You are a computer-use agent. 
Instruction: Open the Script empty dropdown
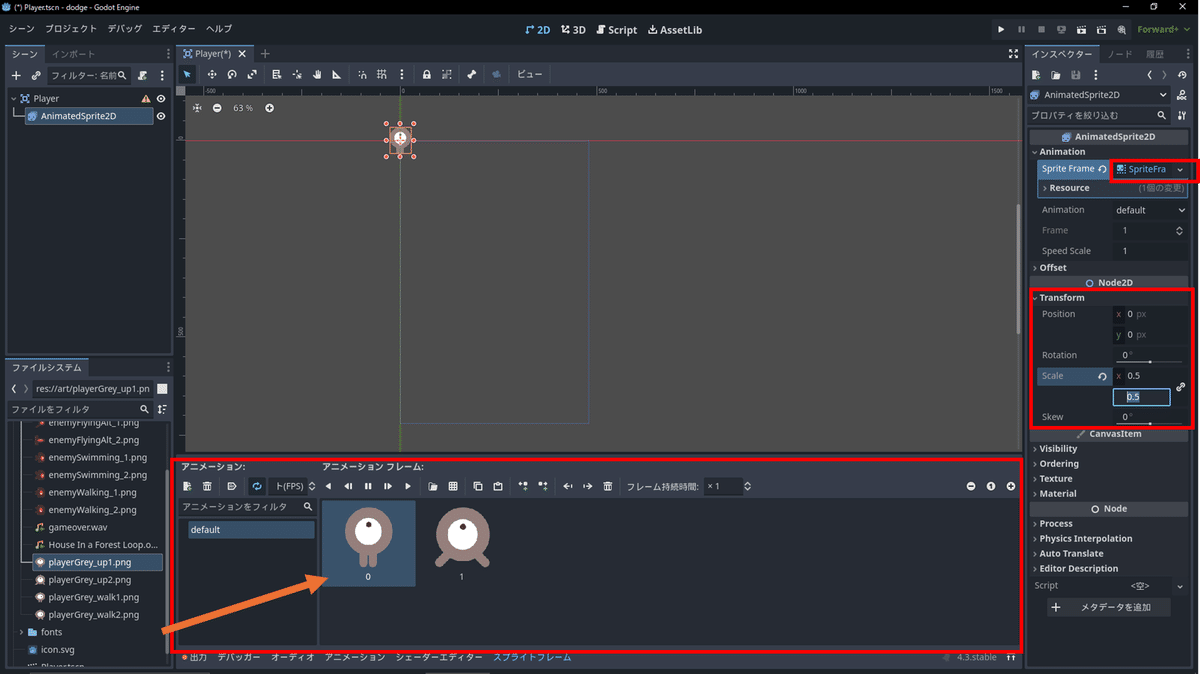click(x=1150, y=586)
